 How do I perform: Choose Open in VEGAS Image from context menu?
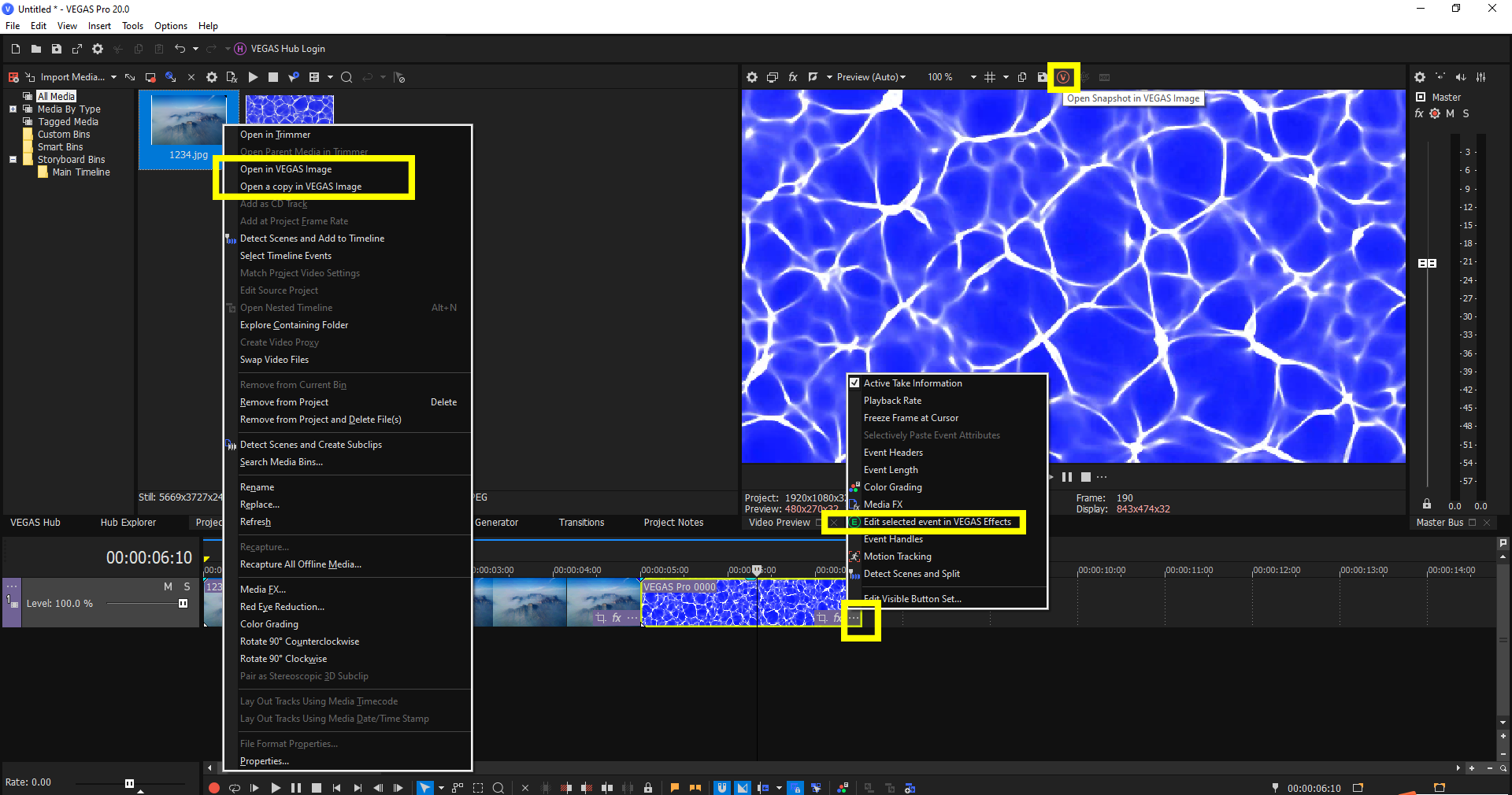(286, 169)
